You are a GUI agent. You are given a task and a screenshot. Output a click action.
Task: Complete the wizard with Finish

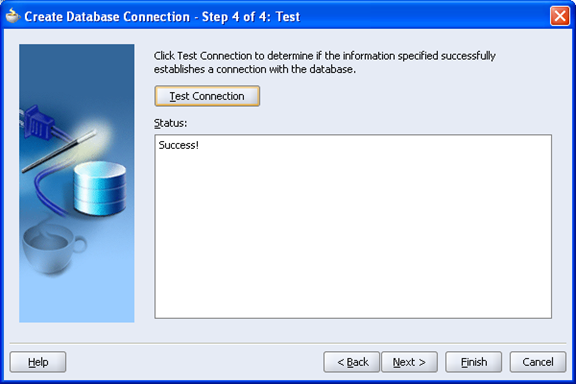[x=474, y=362]
